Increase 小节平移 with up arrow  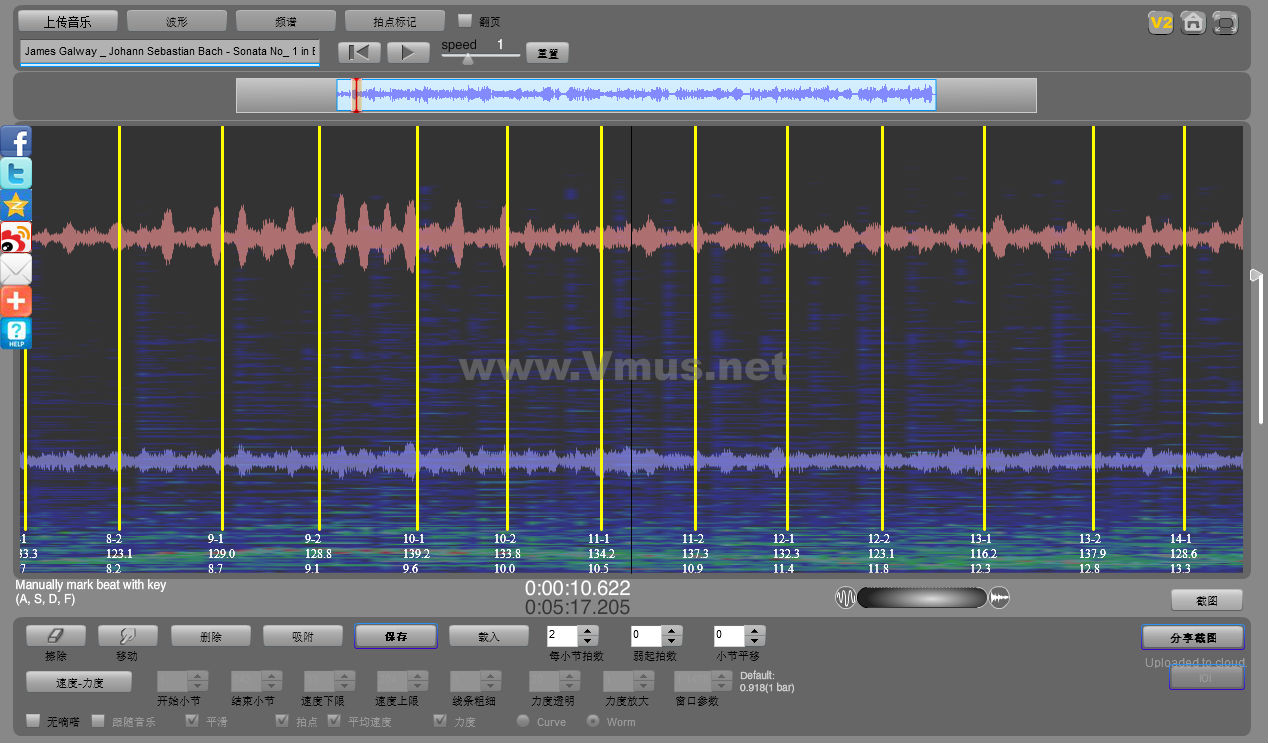tap(755, 631)
